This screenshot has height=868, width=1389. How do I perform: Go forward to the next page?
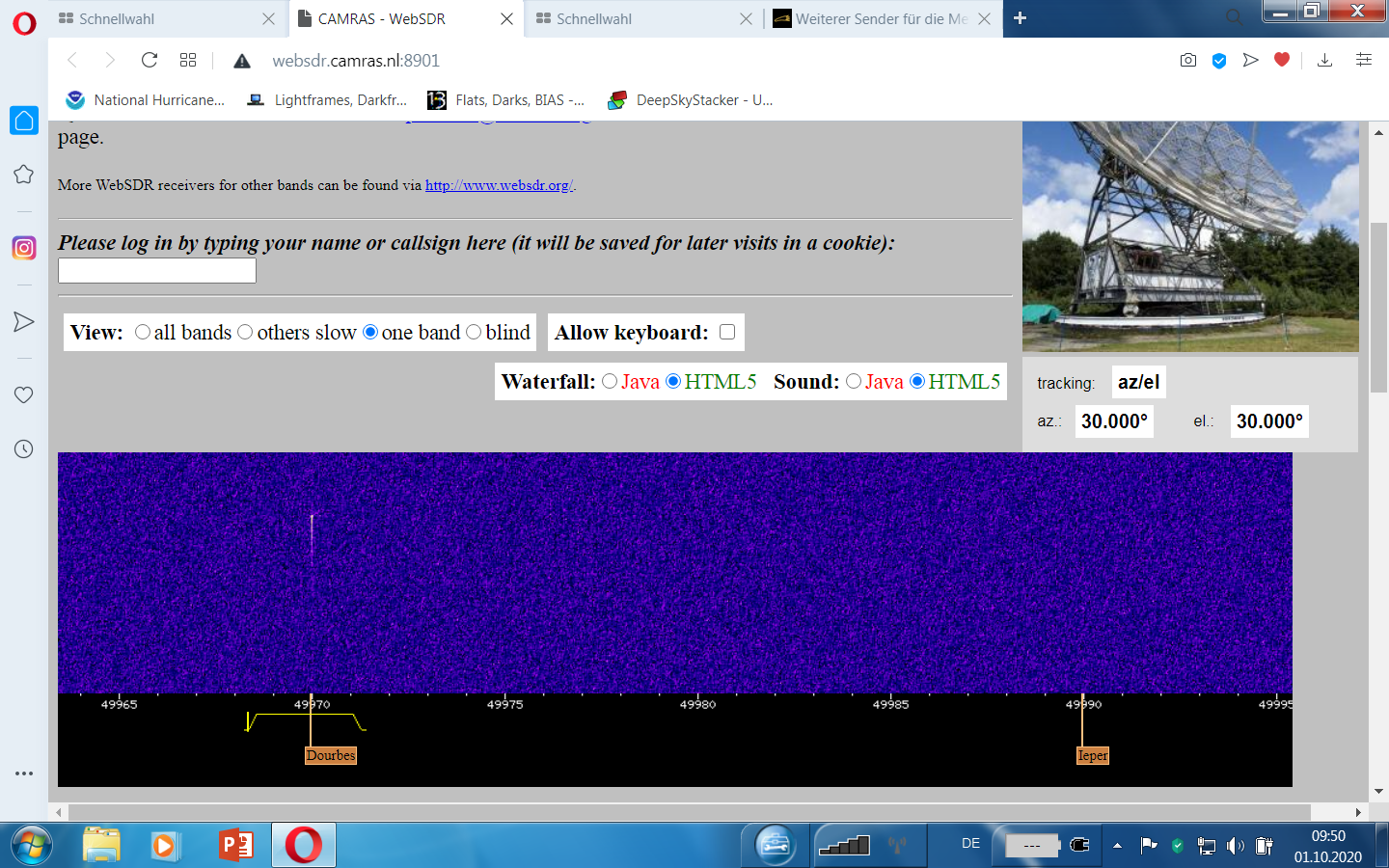[x=110, y=61]
